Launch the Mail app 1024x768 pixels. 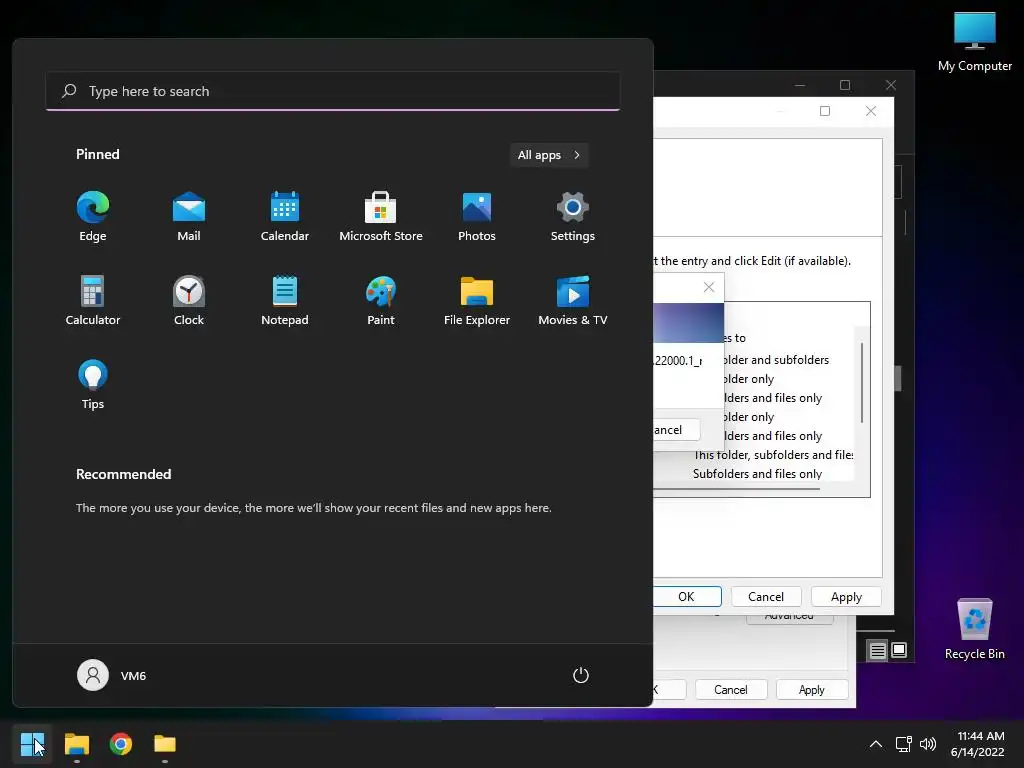[189, 216]
